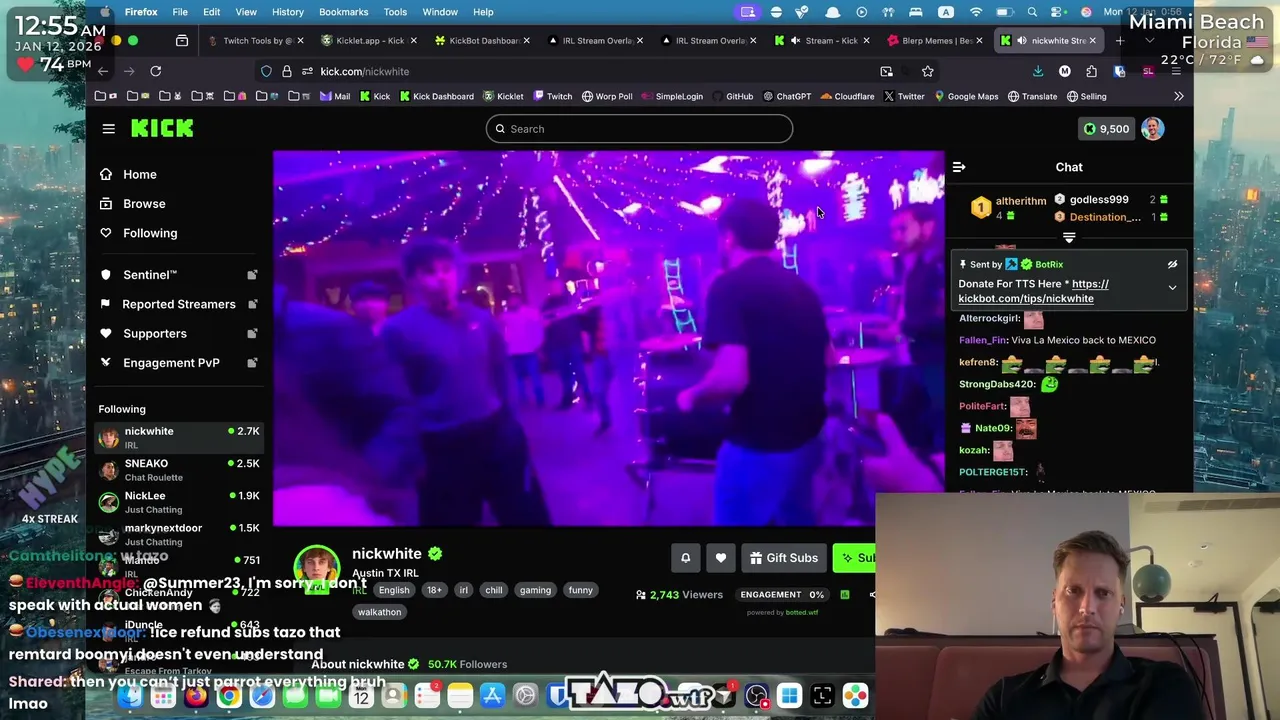This screenshot has width=1280, height=720.
Task: Expand the pinned message chevron
Action: pyautogui.click(x=1172, y=288)
